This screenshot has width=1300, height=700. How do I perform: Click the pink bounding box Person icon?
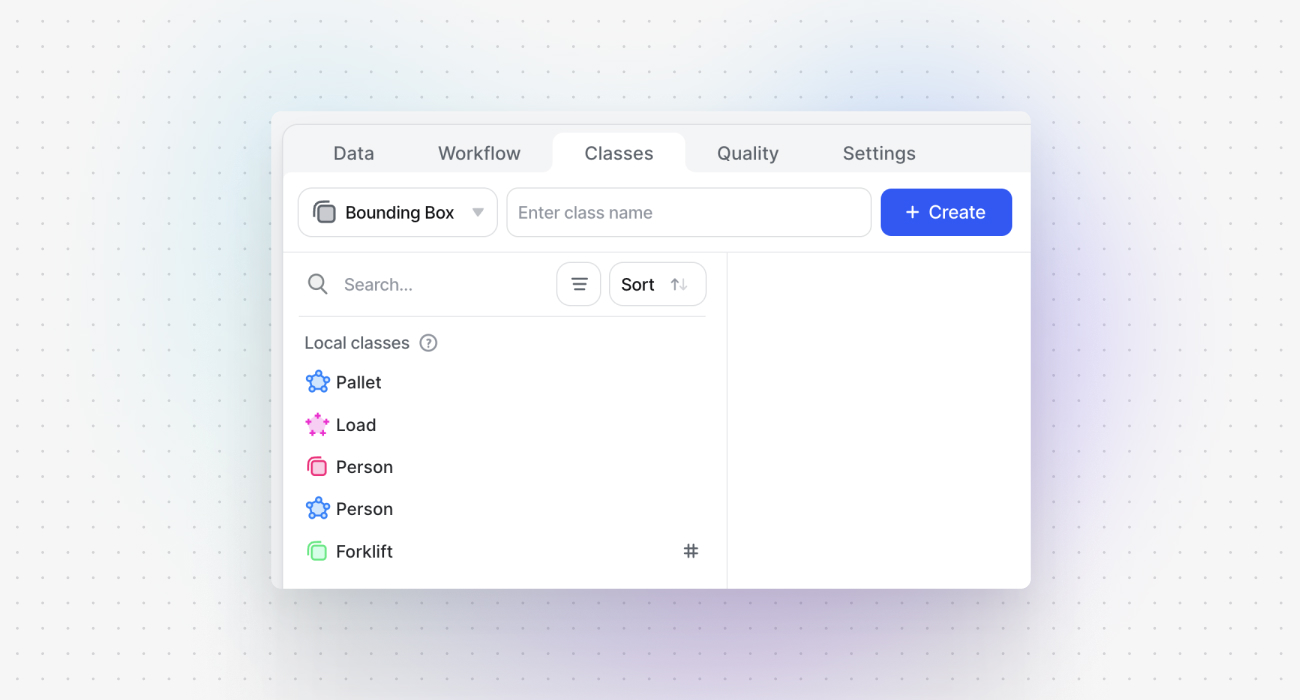point(317,467)
